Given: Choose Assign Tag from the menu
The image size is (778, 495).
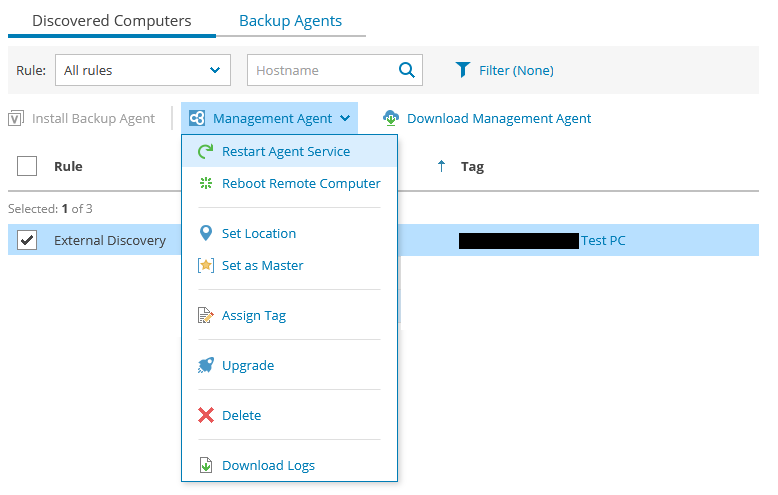Looking at the screenshot, I should click(x=289, y=315).
